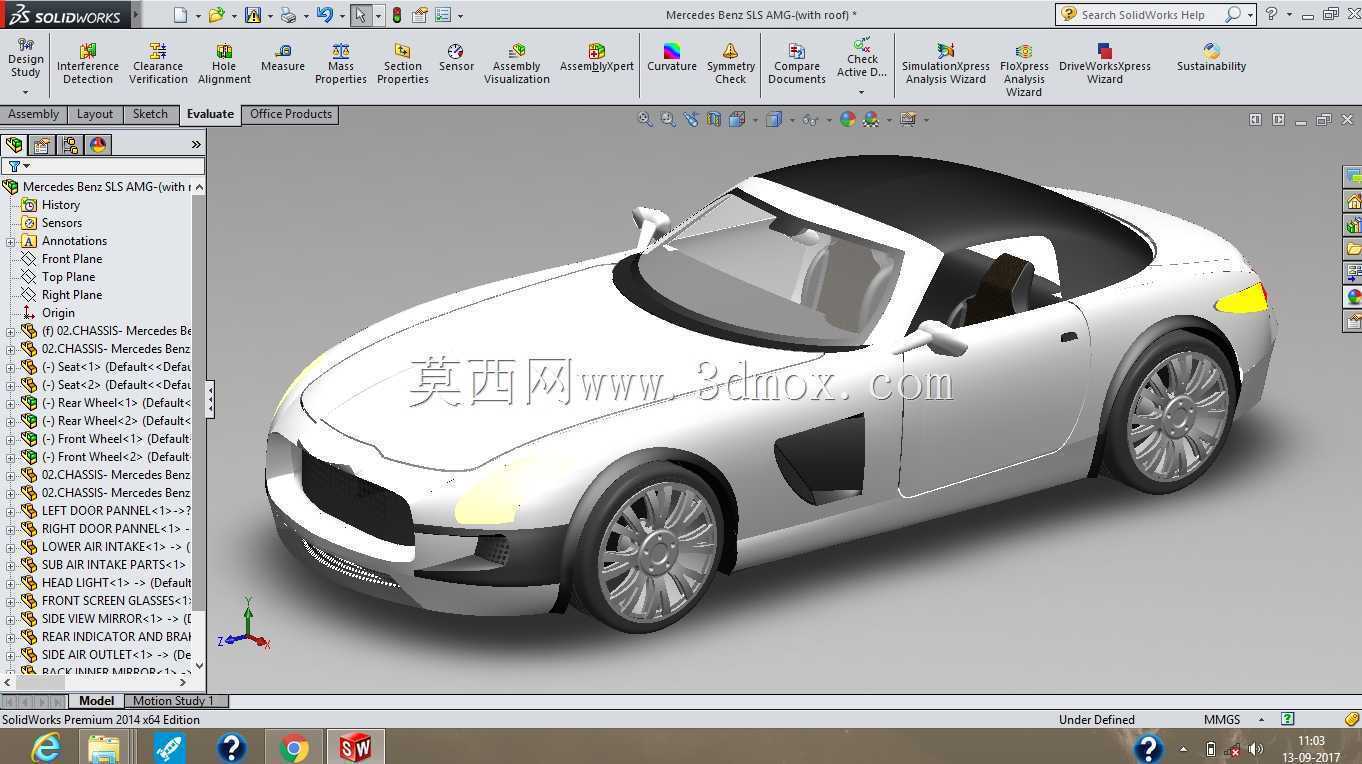The image size is (1362, 764).
Task: Expand LEFT DOOR PANNEL<1> node
Action: (x=11, y=511)
